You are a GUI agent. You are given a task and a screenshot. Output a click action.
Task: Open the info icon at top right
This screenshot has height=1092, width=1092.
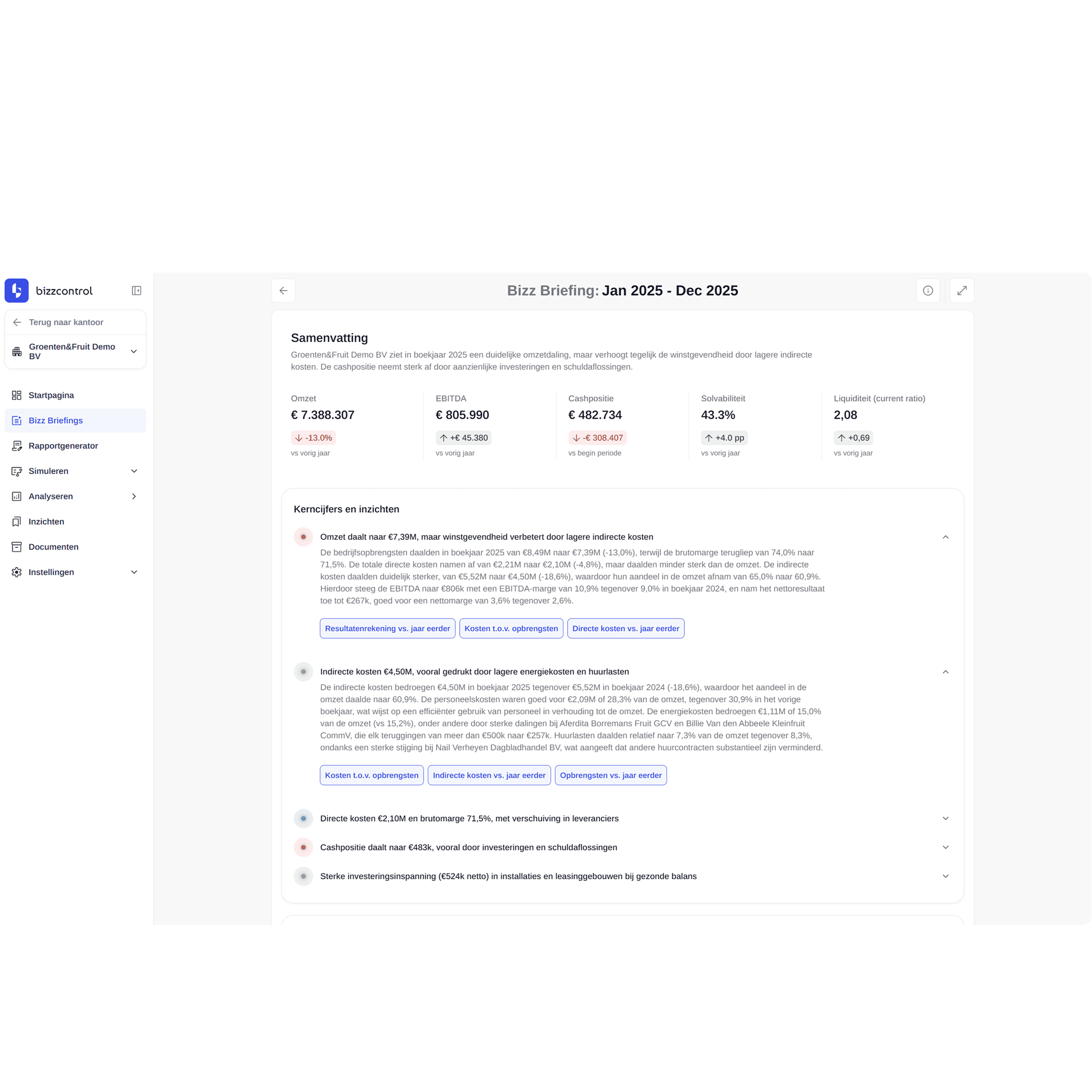tap(927, 290)
